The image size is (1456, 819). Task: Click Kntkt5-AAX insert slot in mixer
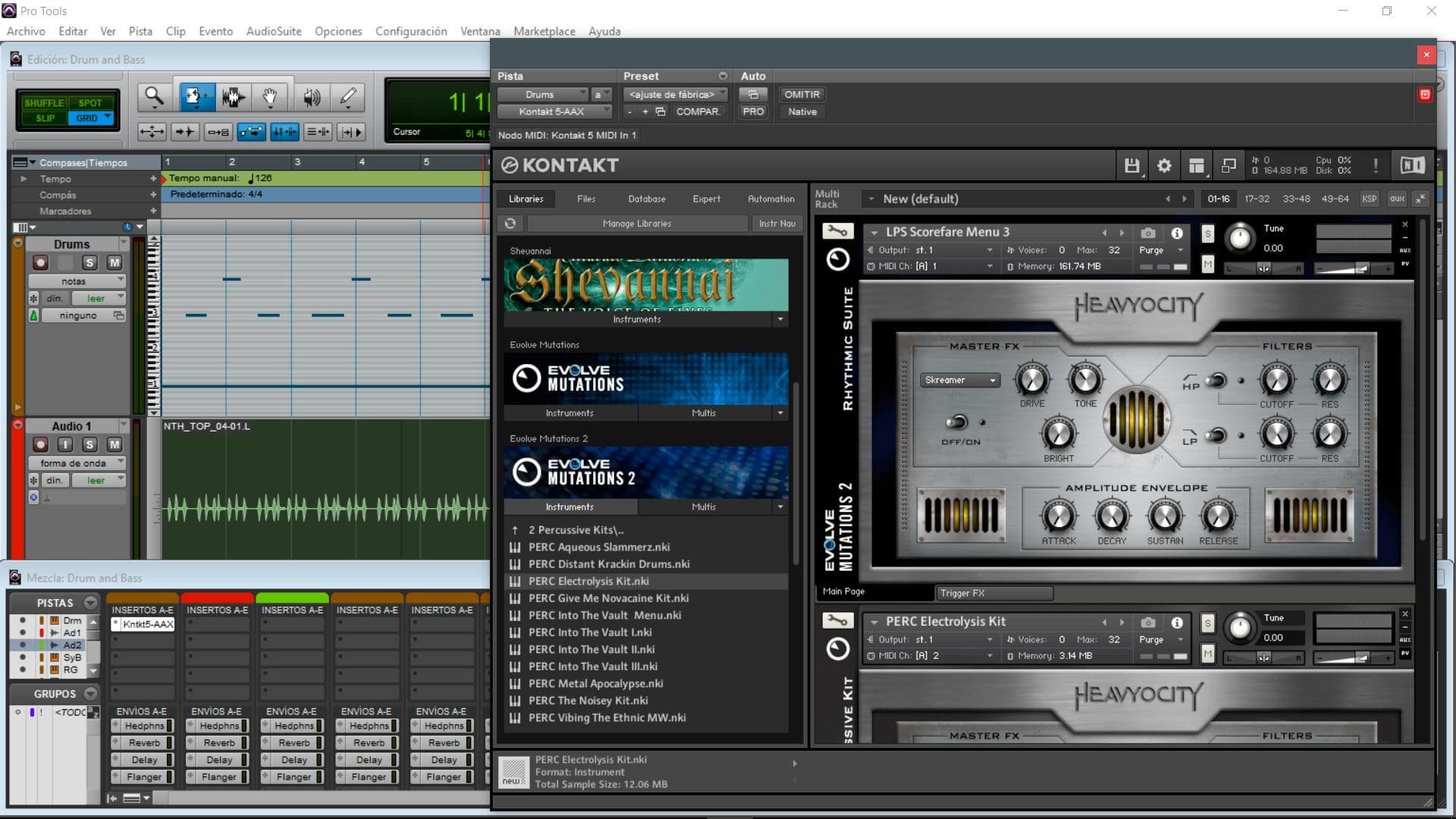coord(143,624)
